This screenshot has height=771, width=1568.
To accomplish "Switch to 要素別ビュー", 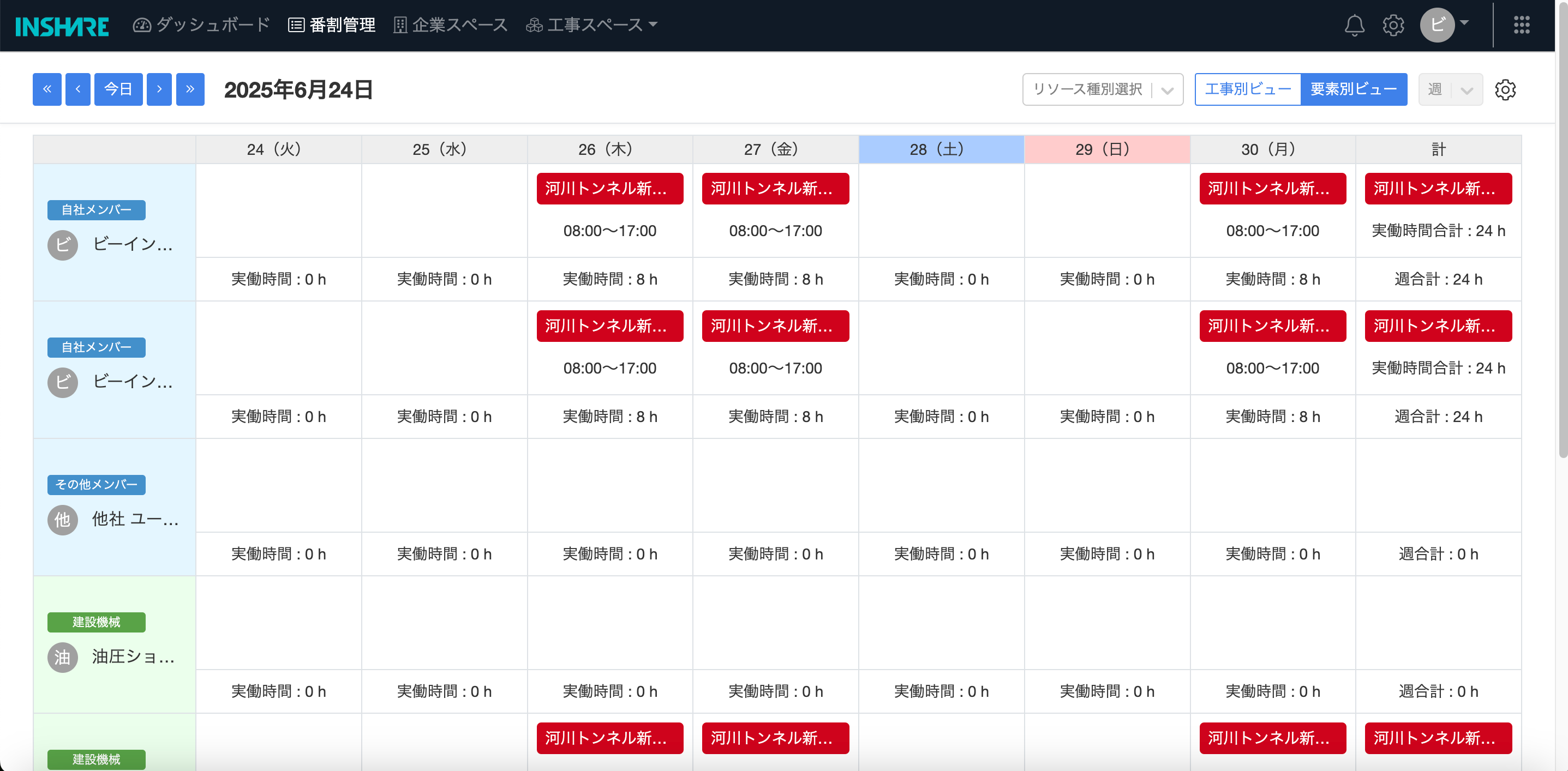I will click(1354, 89).
